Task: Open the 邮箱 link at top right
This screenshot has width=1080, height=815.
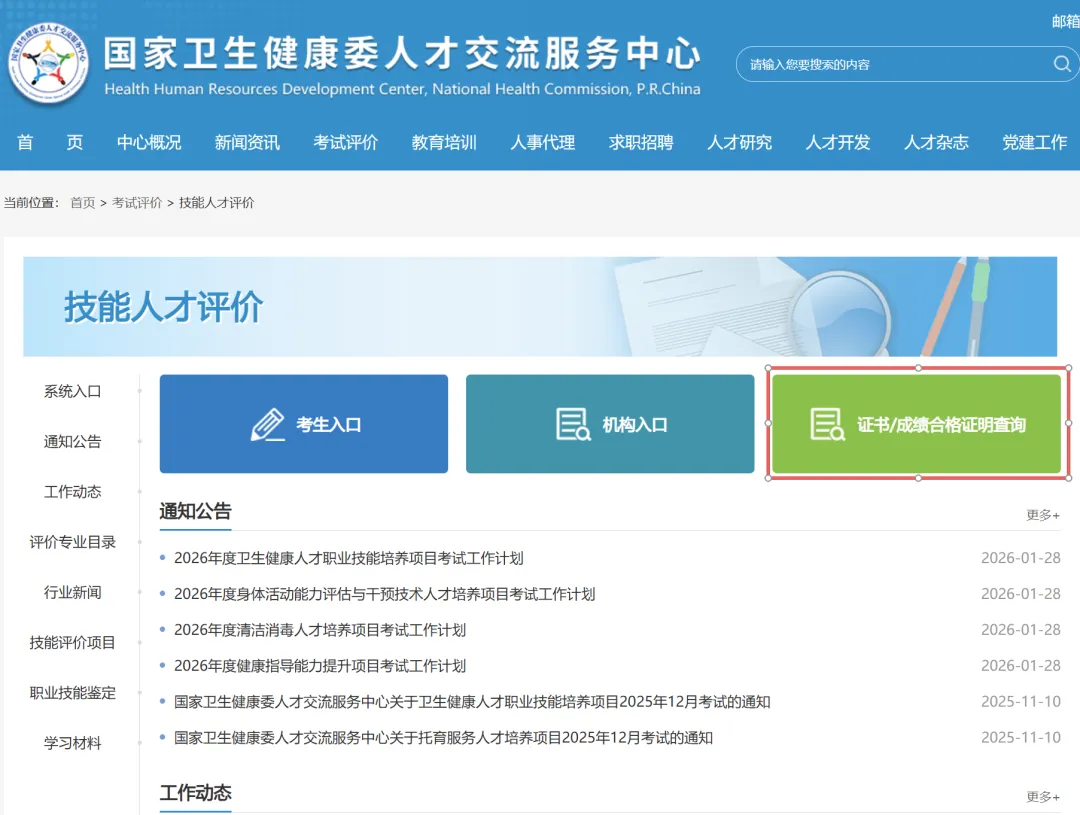Action: 1066,21
